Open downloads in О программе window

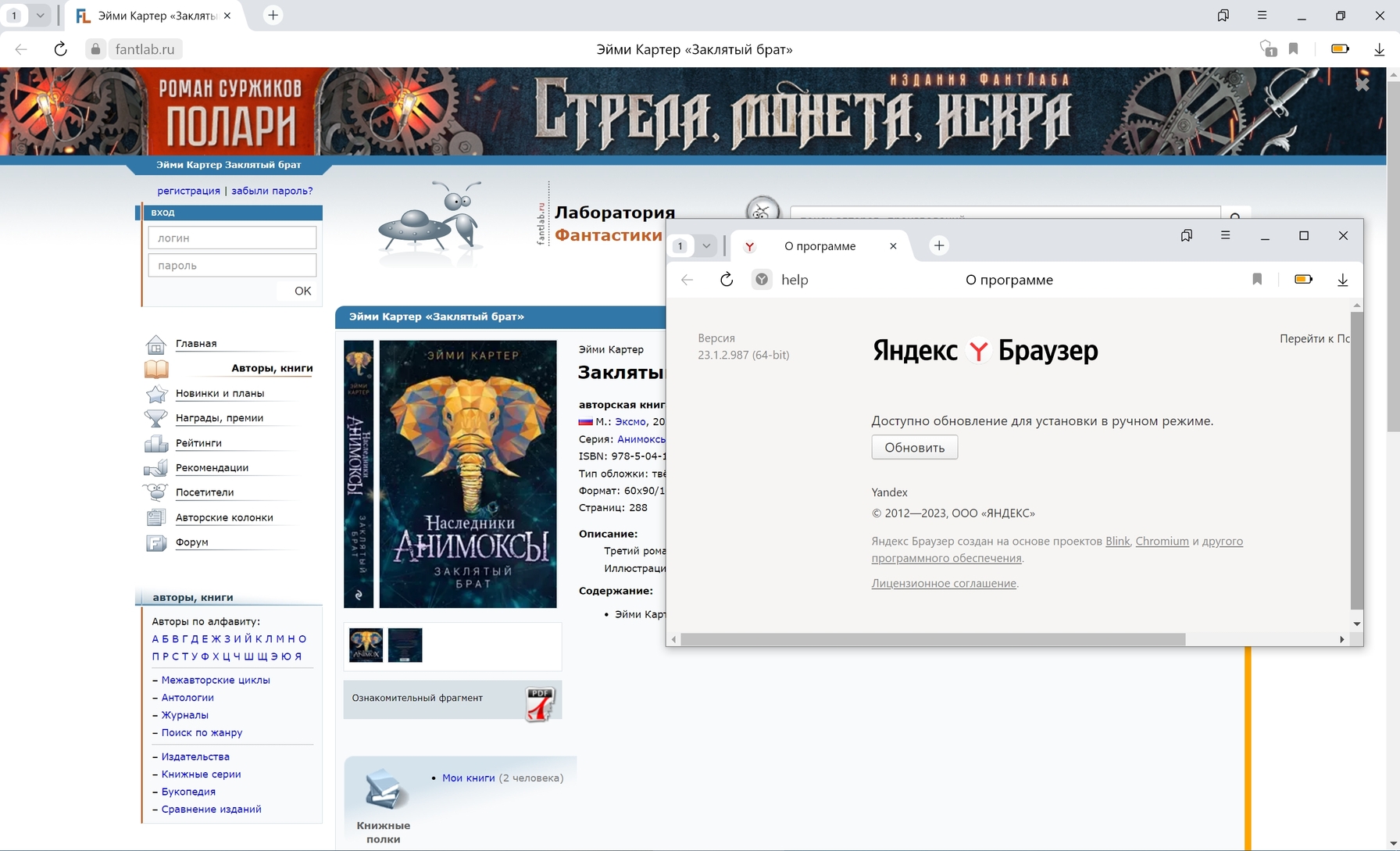click(x=1343, y=280)
